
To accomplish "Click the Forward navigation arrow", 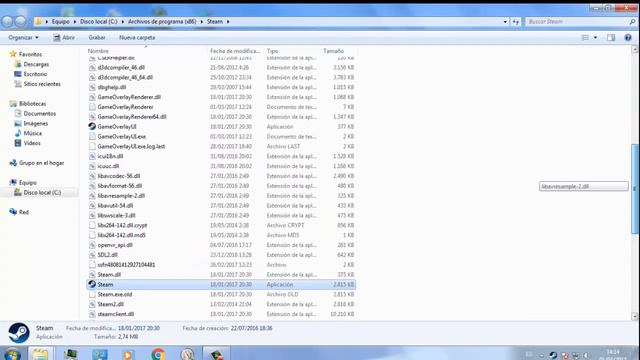I will [20, 21].
